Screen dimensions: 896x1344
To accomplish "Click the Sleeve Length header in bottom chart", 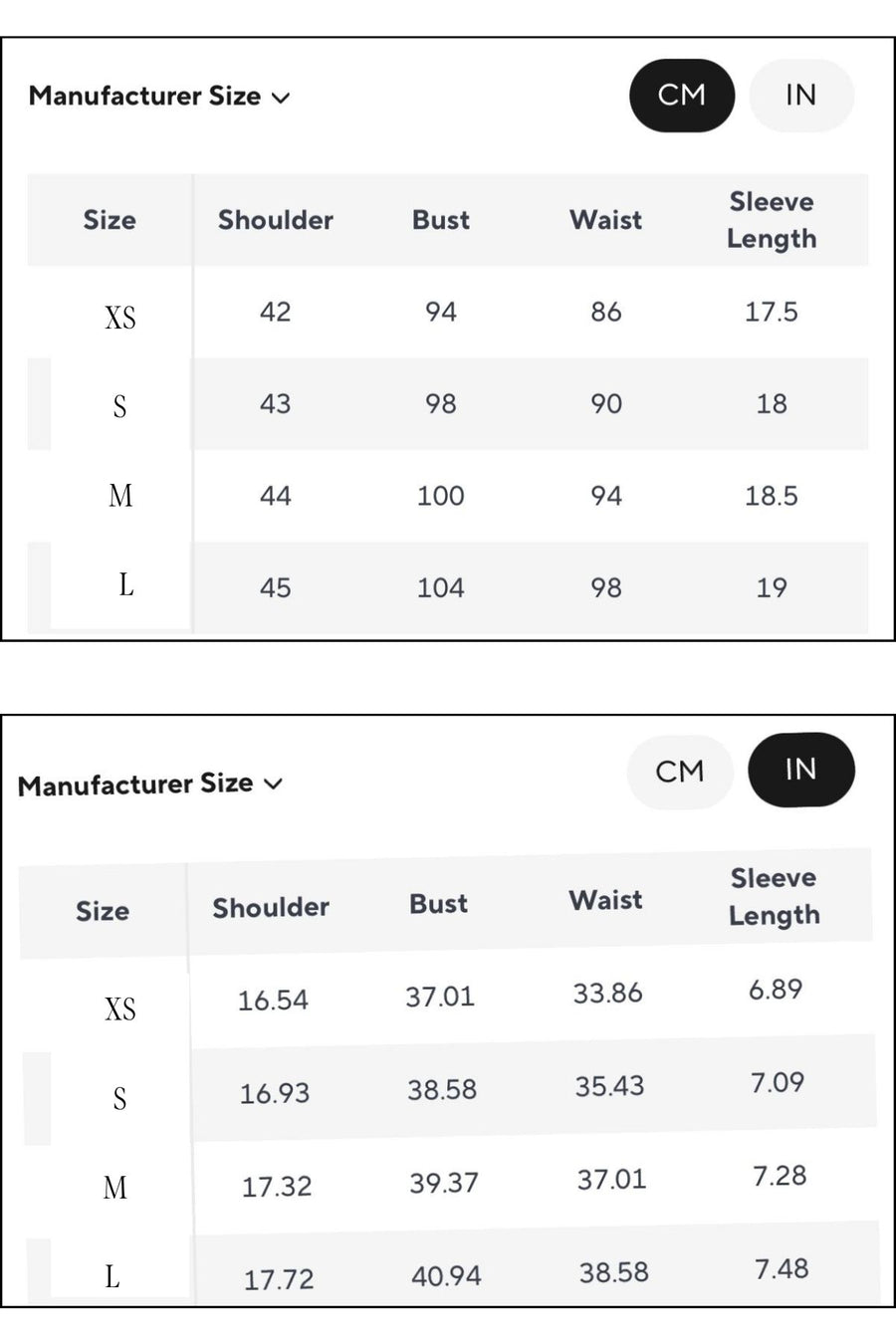I will 774,896.
